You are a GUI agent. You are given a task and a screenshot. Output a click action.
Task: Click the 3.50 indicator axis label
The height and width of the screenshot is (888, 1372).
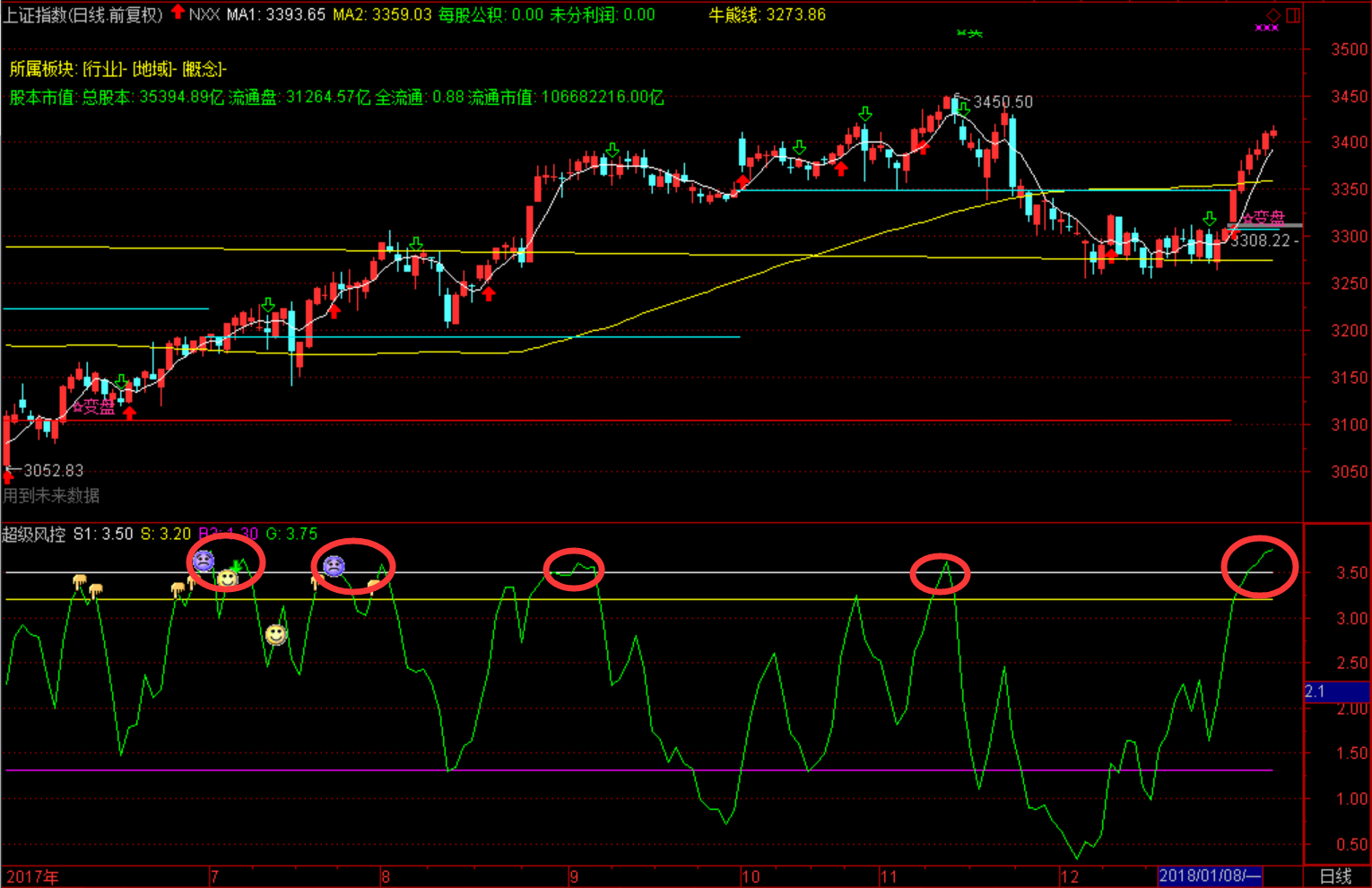tap(1352, 573)
